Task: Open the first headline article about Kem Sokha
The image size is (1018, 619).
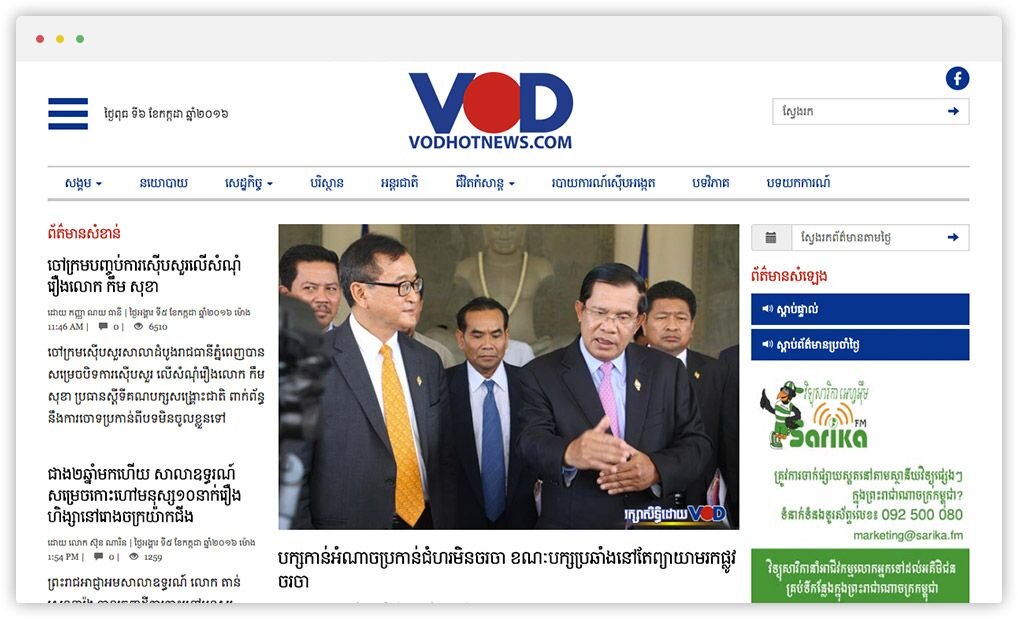Action: [x=144, y=276]
